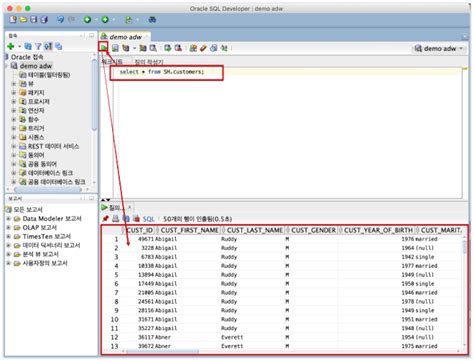Expand the 패키지 tree node
The height and width of the screenshot is (361, 474).
[x=14, y=92]
